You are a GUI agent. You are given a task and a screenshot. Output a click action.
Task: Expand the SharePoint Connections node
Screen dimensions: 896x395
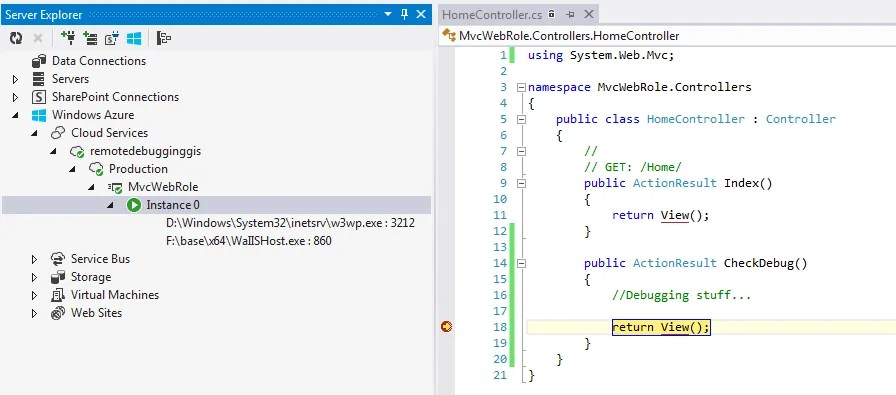click(x=15, y=97)
